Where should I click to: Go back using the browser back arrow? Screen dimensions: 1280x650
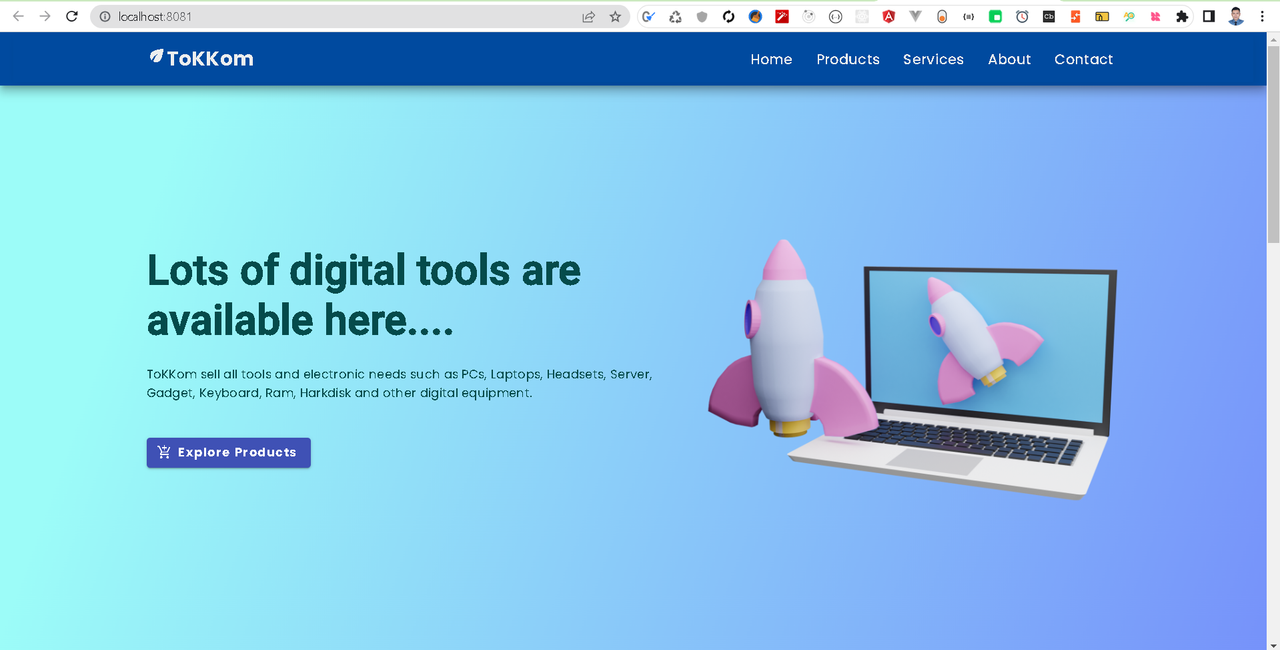[x=18, y=16]
